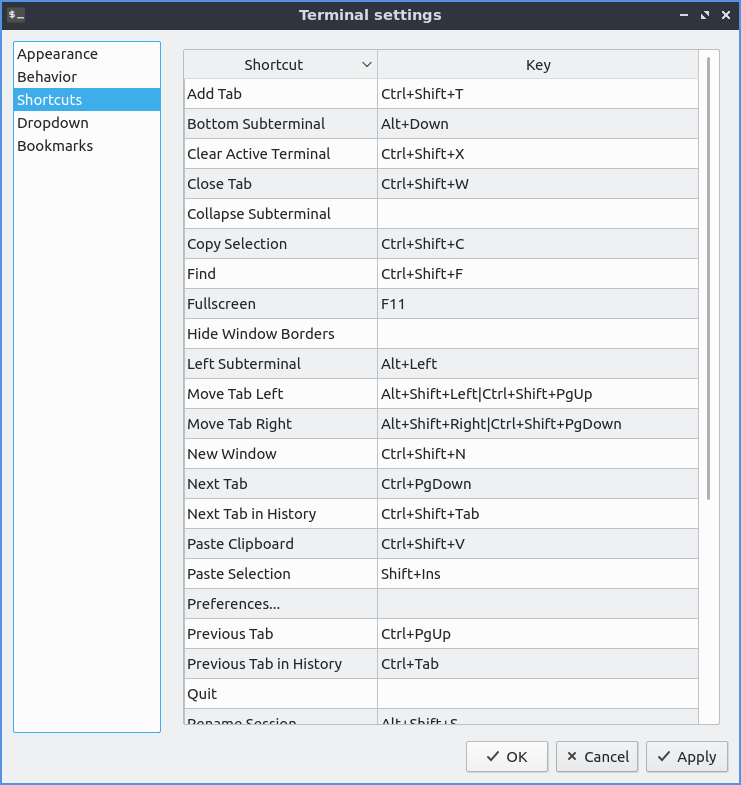741x785 pixels.
Task: Select Shortcuts in the sidebar list
Action: tap(50, 100)
